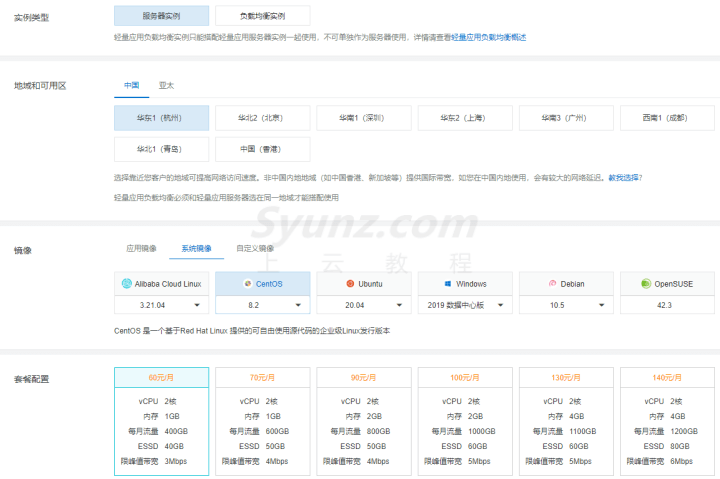Open Ubuntu 20.04 version dropdown
Image resolution: width=720 pixels, height=479 pixels.
click(x=364, y=305)
